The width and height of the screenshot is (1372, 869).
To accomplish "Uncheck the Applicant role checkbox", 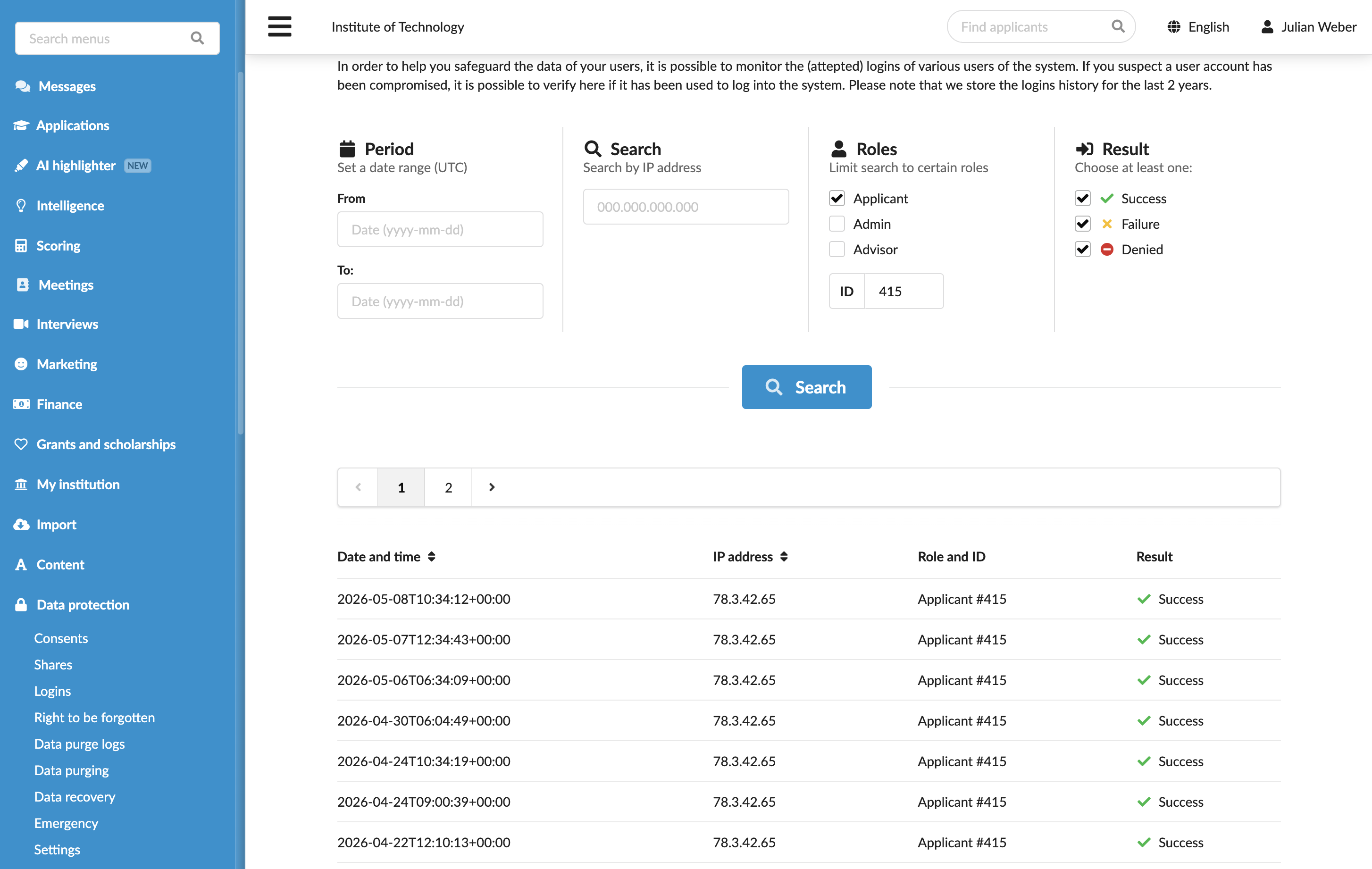I will click(837, 198).
